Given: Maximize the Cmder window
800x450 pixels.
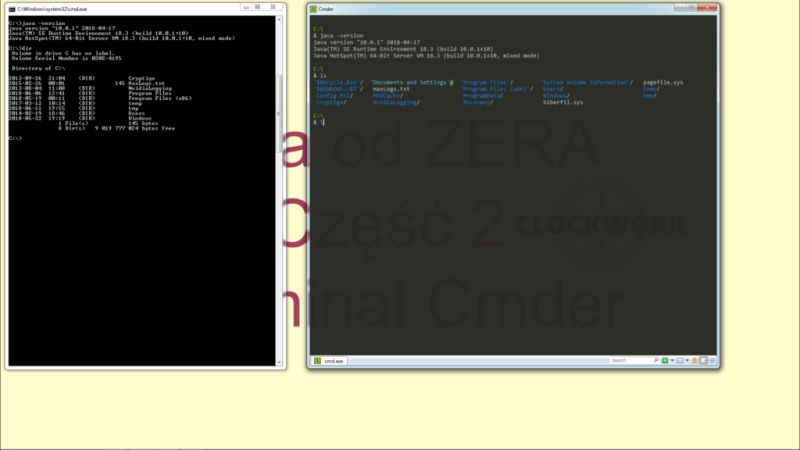Looking at the screenshot, I should click(690, 8).
